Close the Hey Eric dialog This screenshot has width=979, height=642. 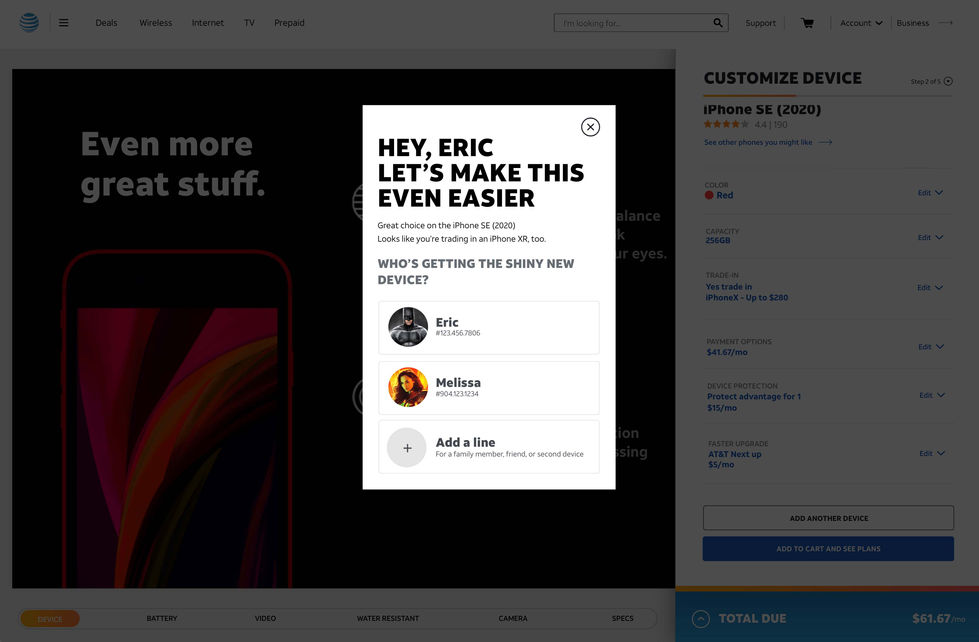pyautogui.click(x=590, y=127)
